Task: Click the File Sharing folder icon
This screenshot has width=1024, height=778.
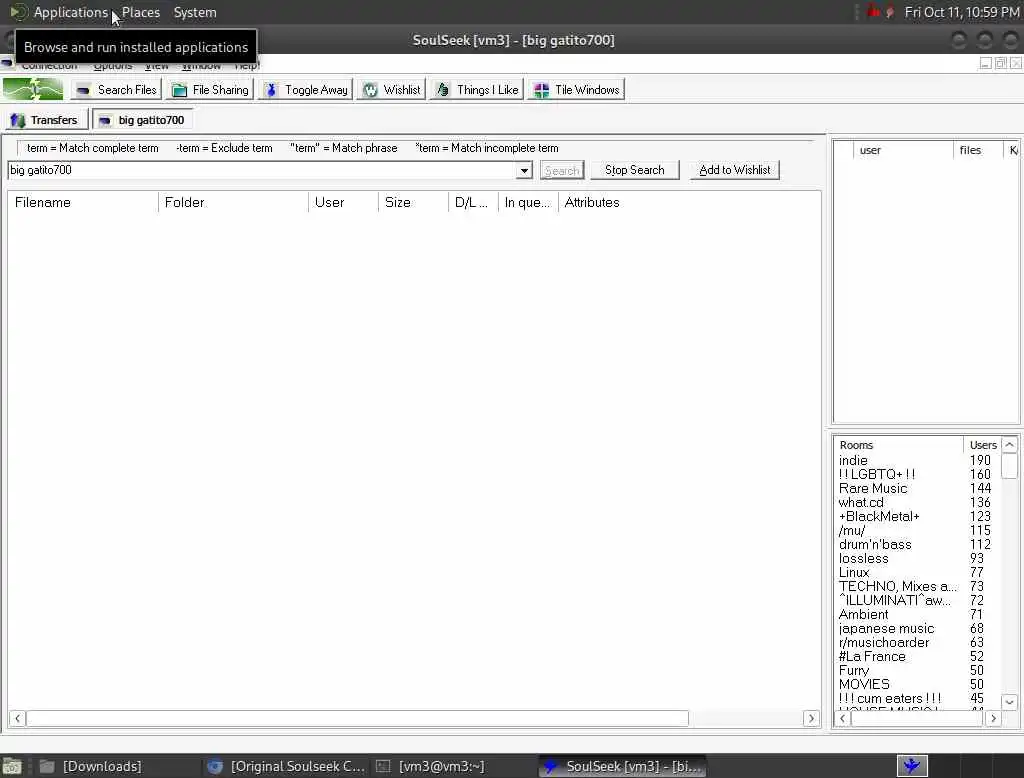Action: pos(179,90)
